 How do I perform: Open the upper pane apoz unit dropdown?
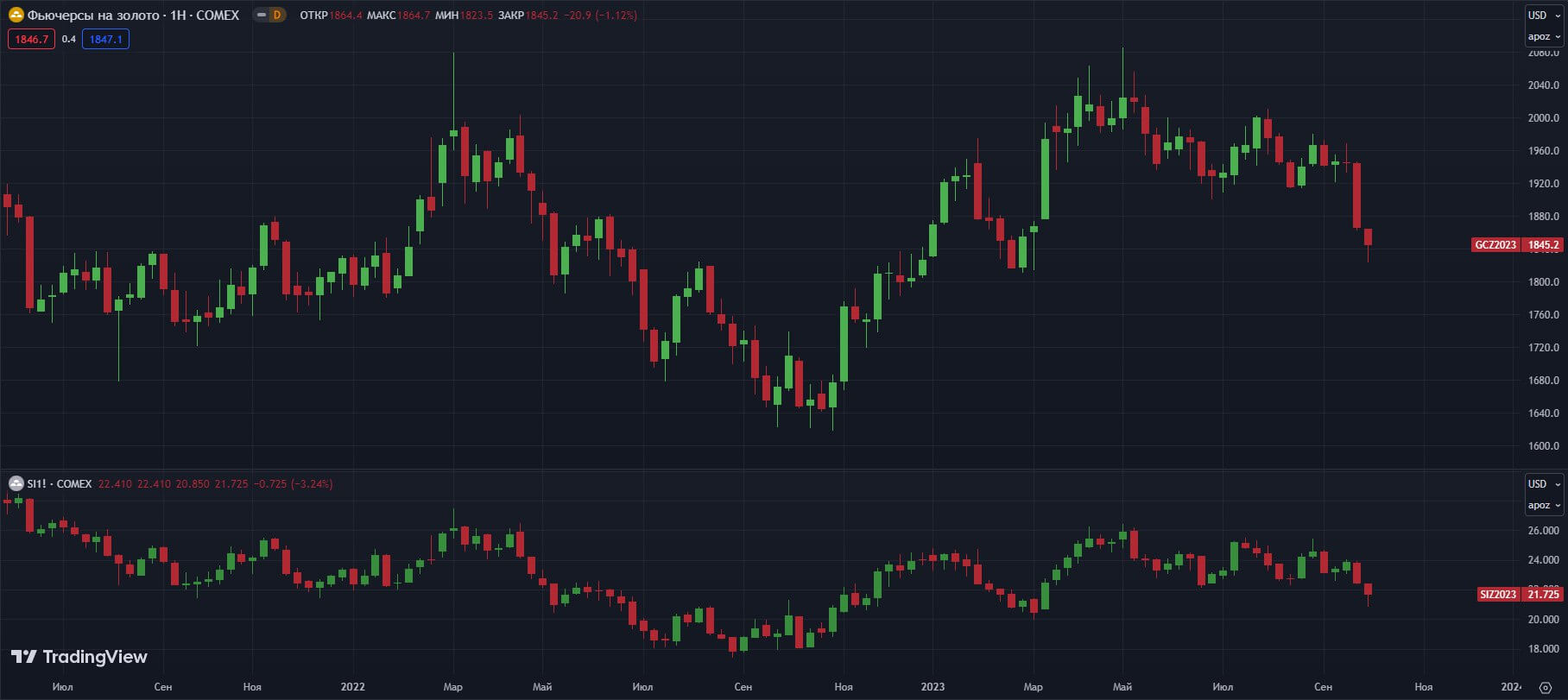[x=1544, y=36]
